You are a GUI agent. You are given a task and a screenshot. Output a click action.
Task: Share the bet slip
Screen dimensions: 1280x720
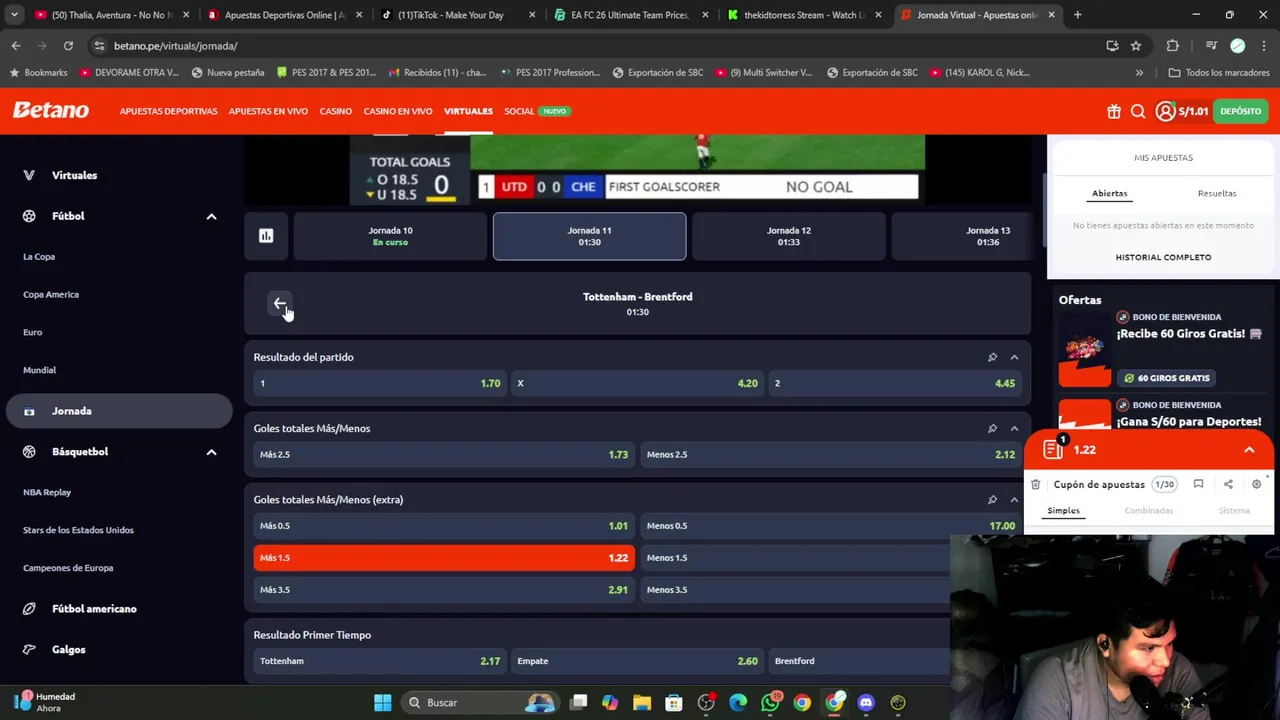[1228, 484]
